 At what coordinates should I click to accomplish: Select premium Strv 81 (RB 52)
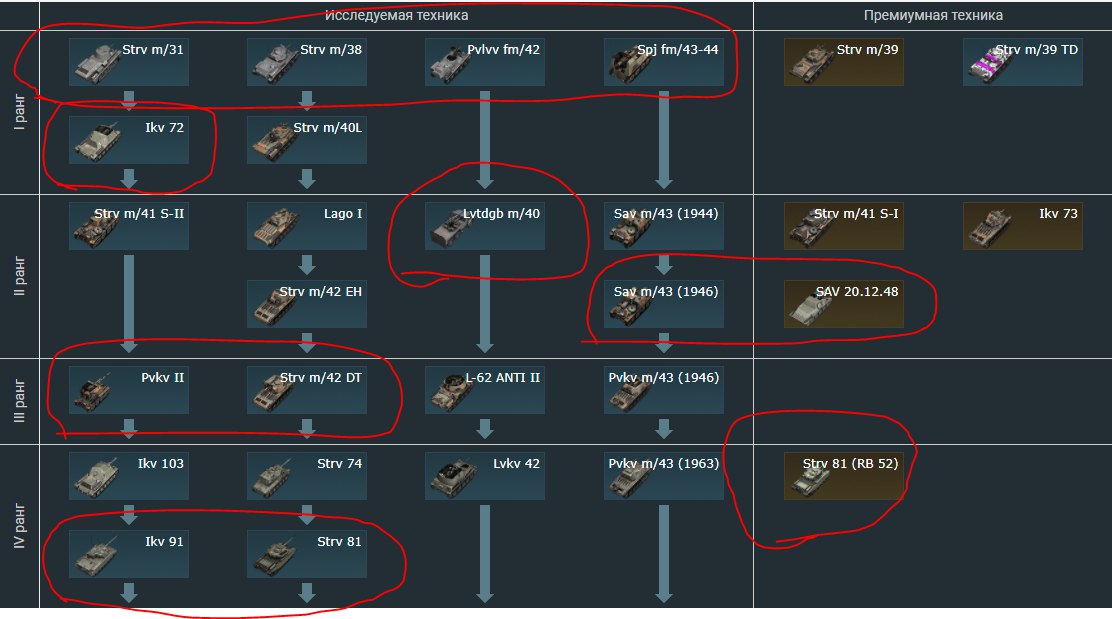pos(844,476)
